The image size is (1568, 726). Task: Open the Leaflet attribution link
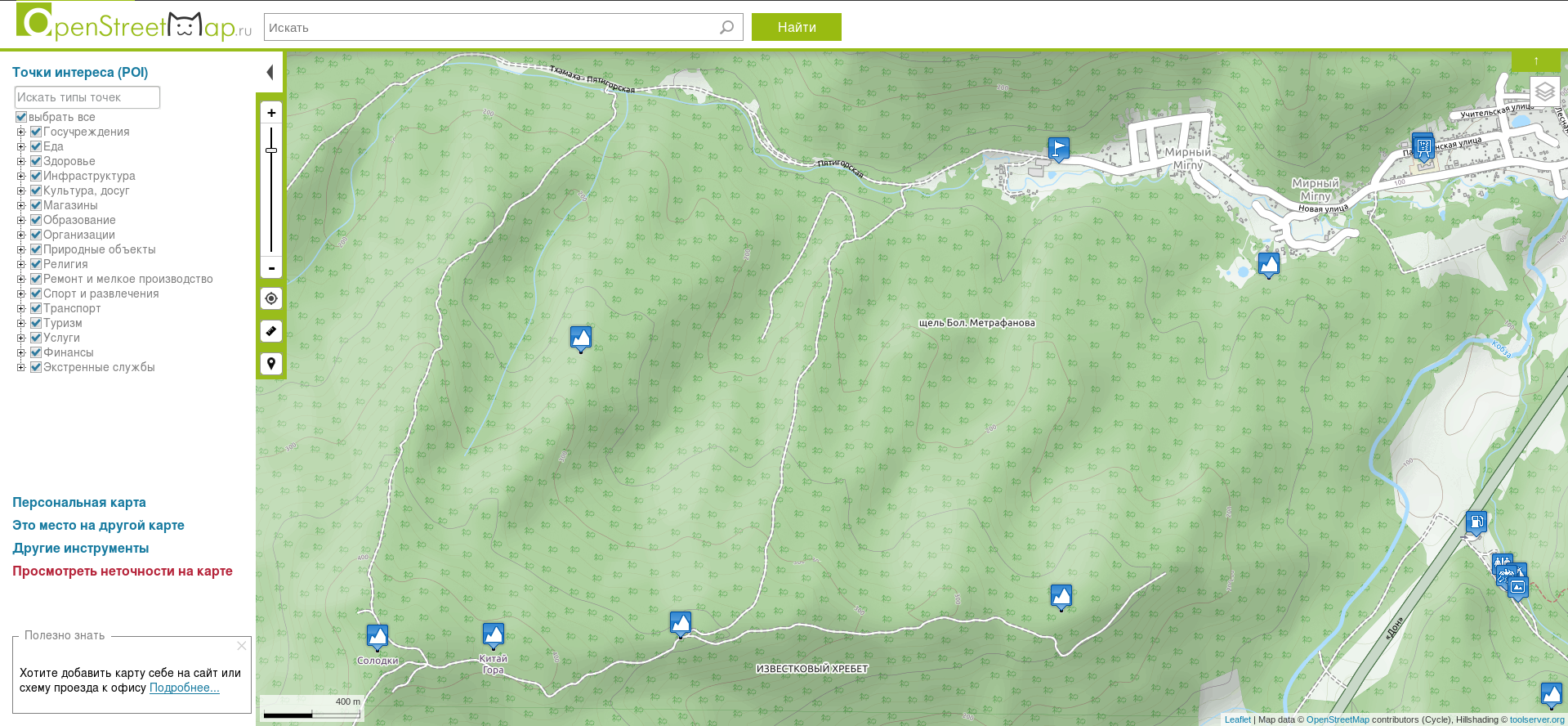point(1238,719)
